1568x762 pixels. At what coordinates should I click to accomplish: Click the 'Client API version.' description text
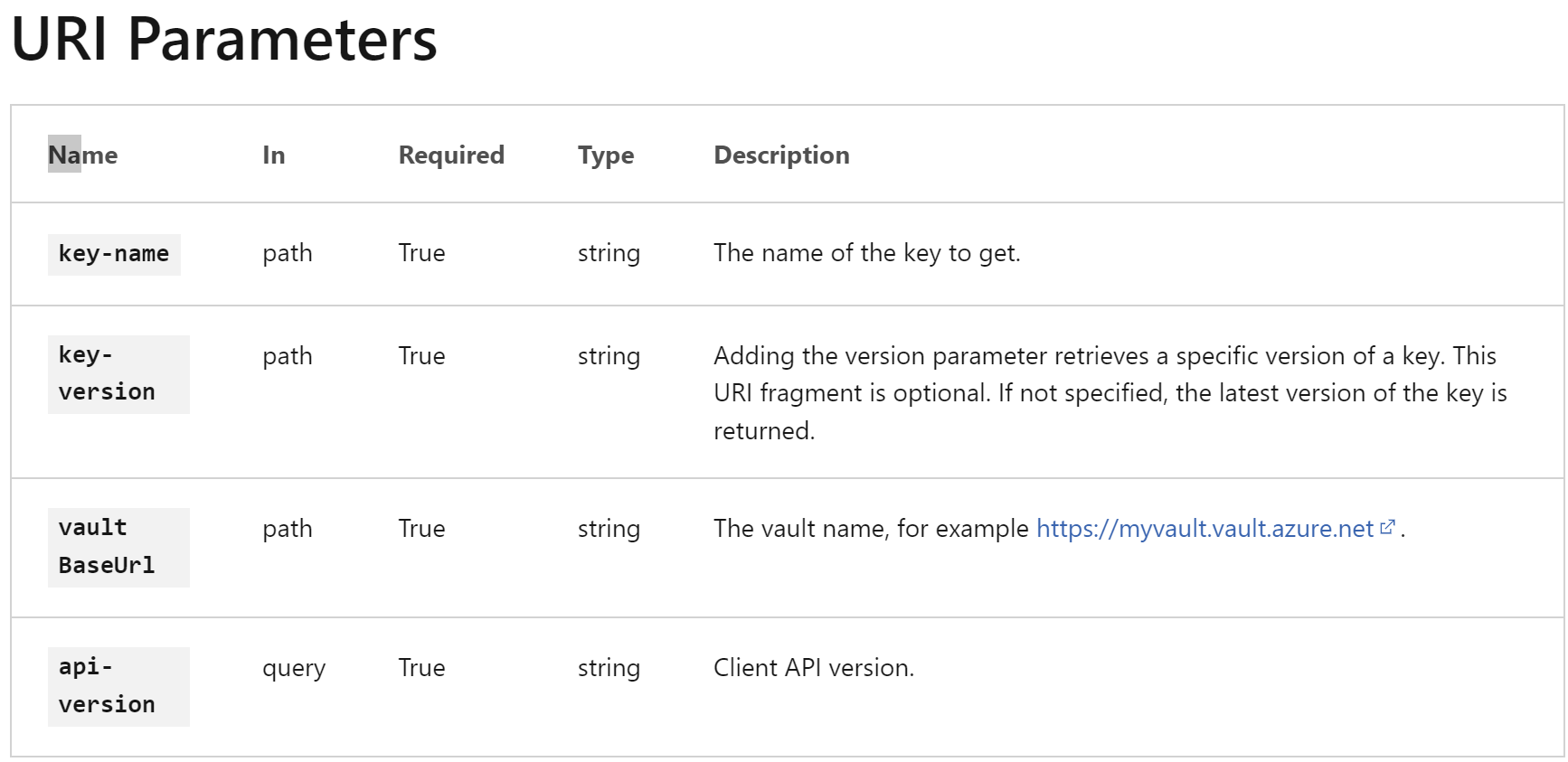[x=814, y=668]
